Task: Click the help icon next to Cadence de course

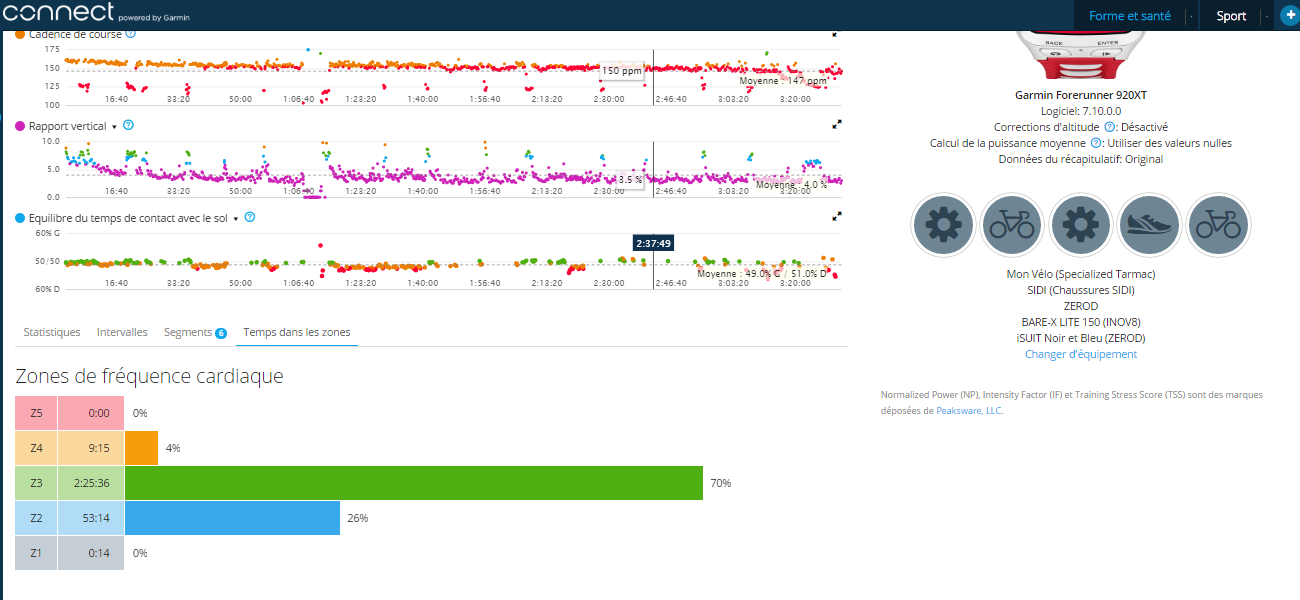Action: pos(130,33)
